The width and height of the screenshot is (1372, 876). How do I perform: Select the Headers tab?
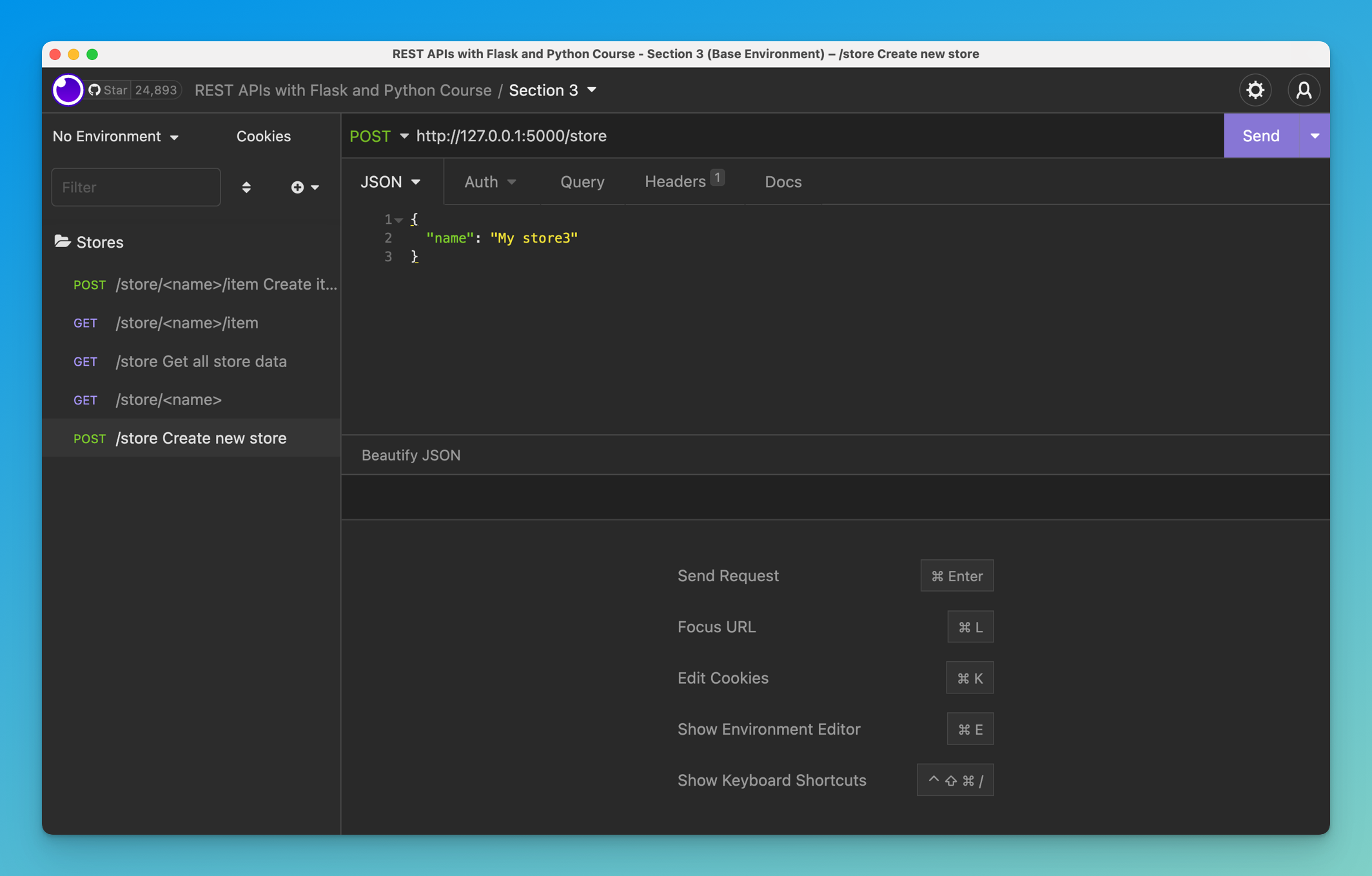click(x=684, y=181)
